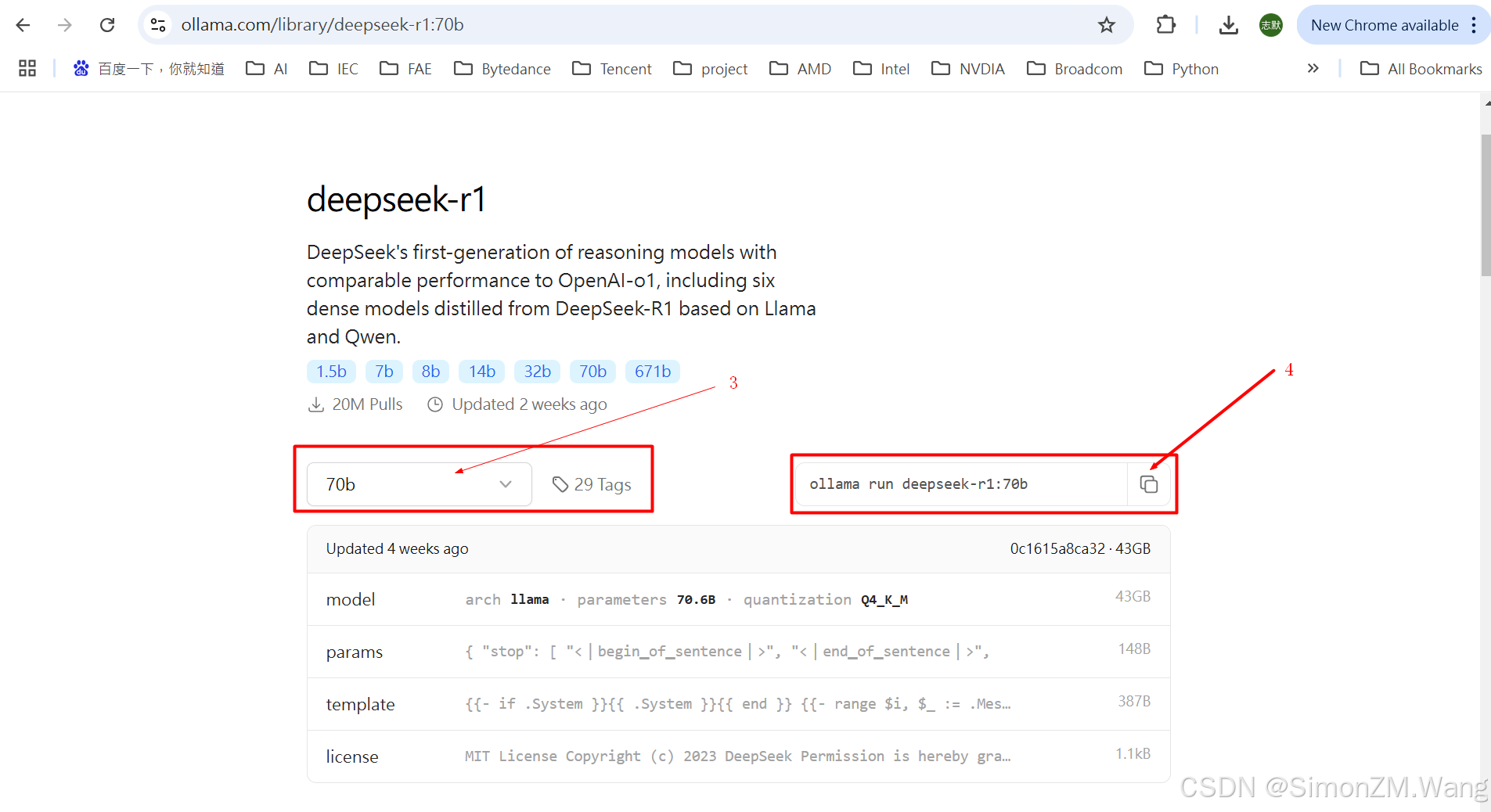Open the Intel bookmark folder

[x=881, y=69]
